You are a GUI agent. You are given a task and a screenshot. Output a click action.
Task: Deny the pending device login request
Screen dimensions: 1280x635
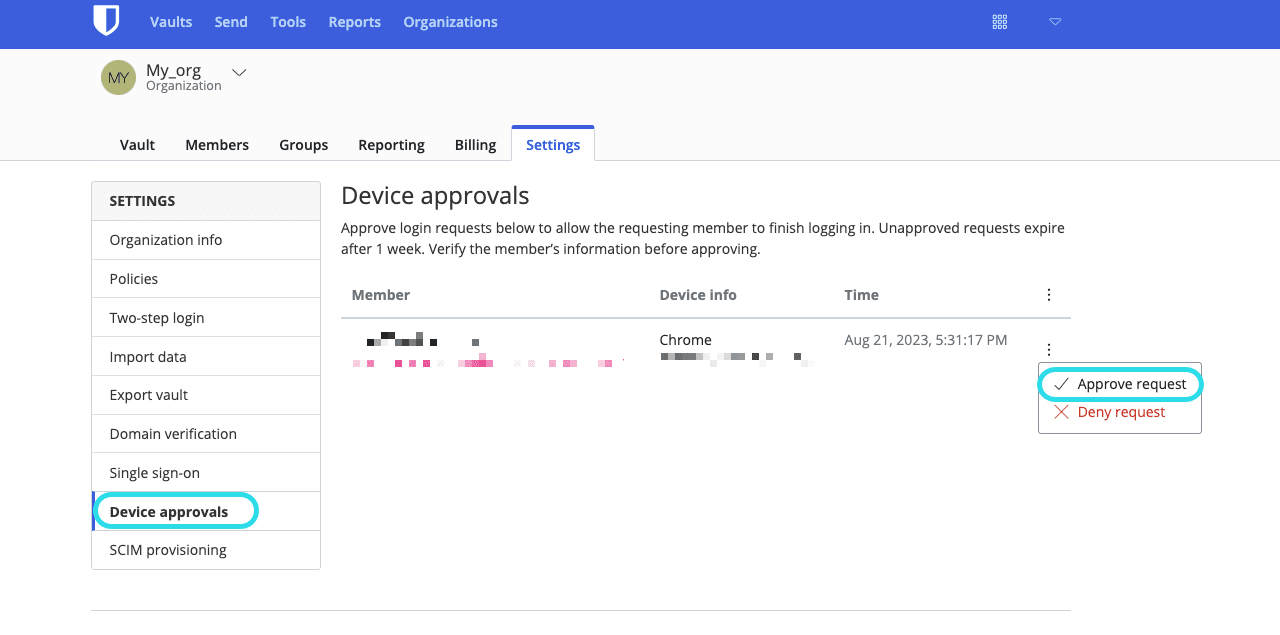pos(1120,411)
